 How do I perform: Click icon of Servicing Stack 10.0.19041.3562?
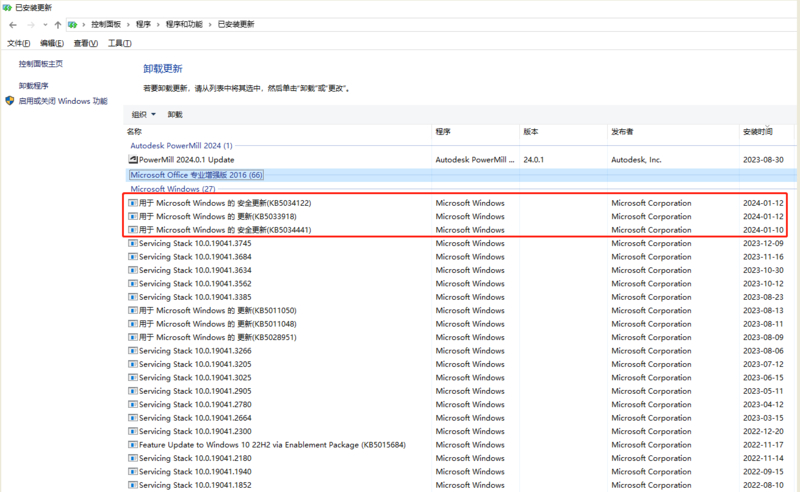[x=133, y=284]
